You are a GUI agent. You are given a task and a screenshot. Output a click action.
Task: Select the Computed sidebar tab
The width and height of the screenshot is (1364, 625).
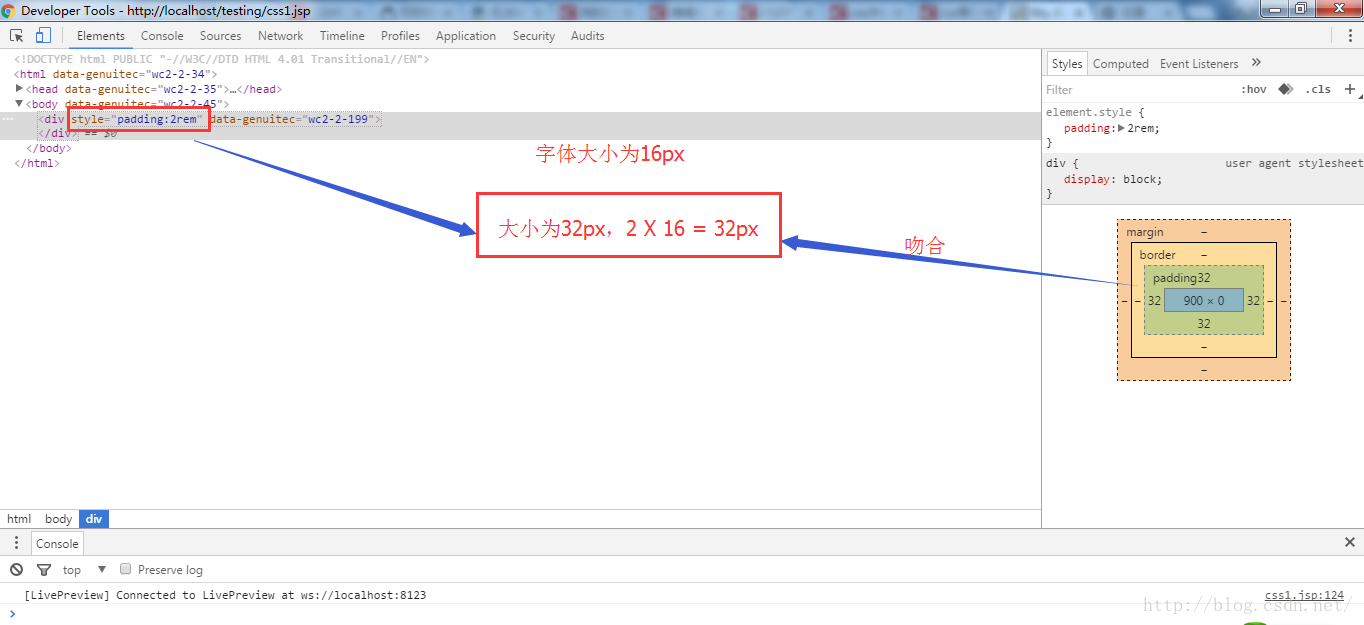coord(1120,63)
